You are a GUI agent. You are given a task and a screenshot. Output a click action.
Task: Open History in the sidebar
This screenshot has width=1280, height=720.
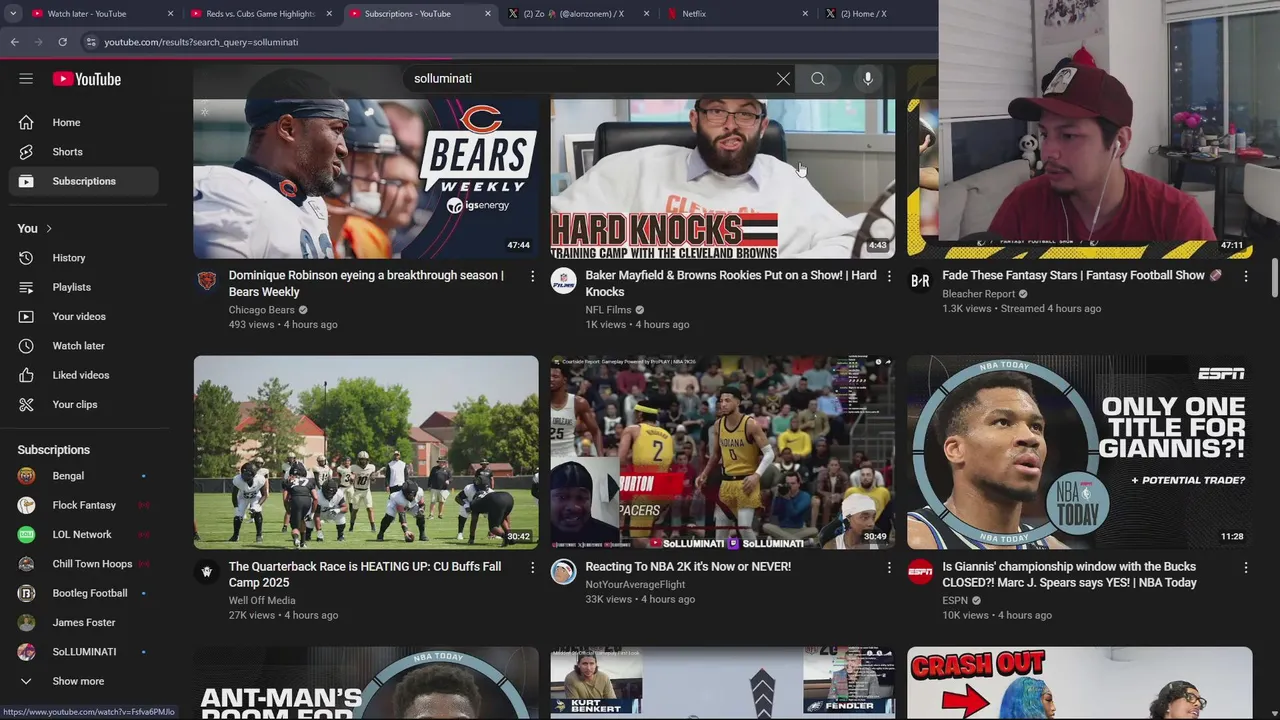[x=84, y=258]
